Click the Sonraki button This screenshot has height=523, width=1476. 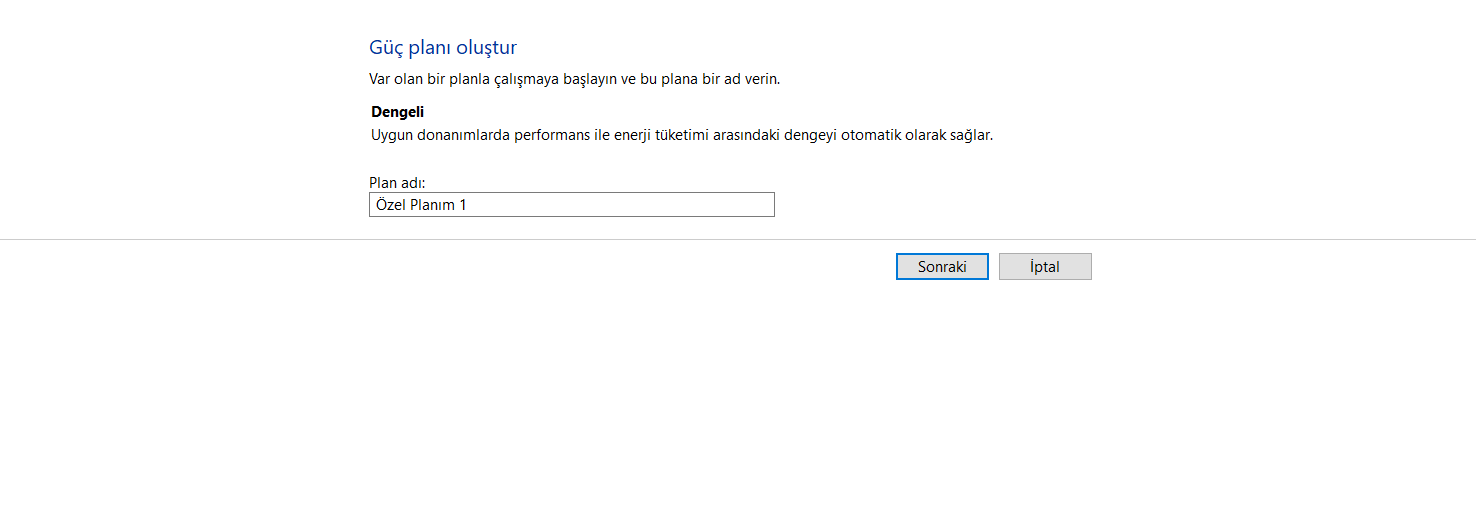coord(942,267)
